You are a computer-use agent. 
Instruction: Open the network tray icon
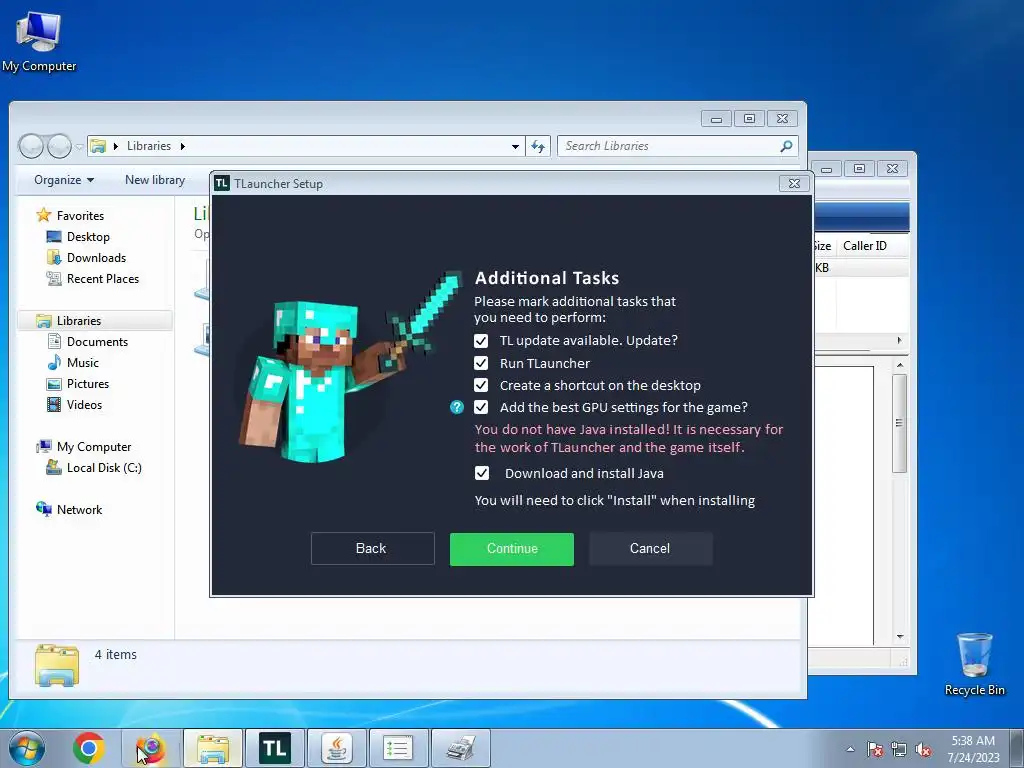pyautogui.click(x=899, y=749)
